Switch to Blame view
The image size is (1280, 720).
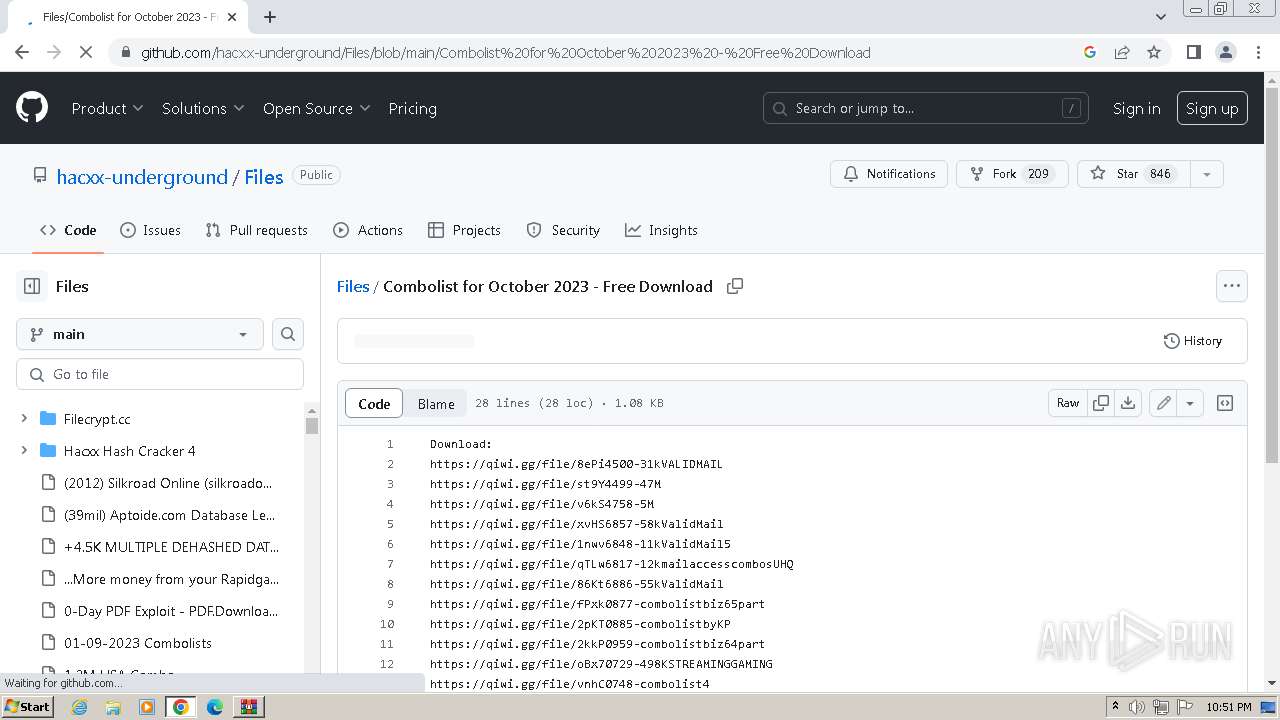[436, 403]
